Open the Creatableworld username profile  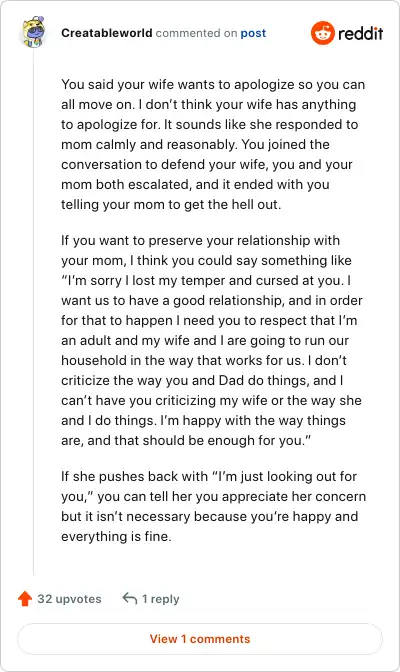[107, 33]
